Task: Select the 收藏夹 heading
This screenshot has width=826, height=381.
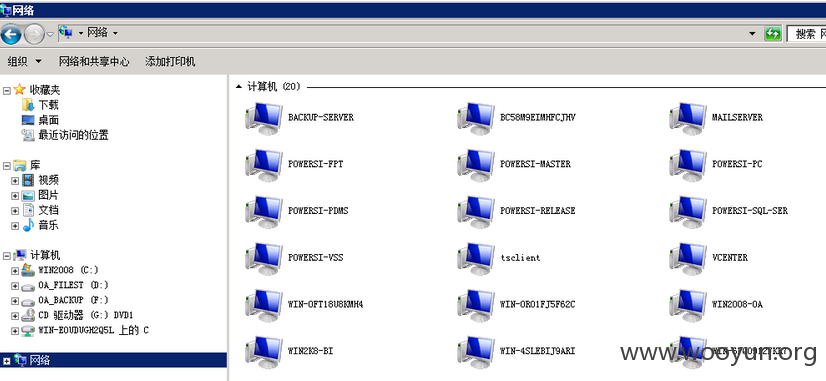Action: click(x=44, y=90)
